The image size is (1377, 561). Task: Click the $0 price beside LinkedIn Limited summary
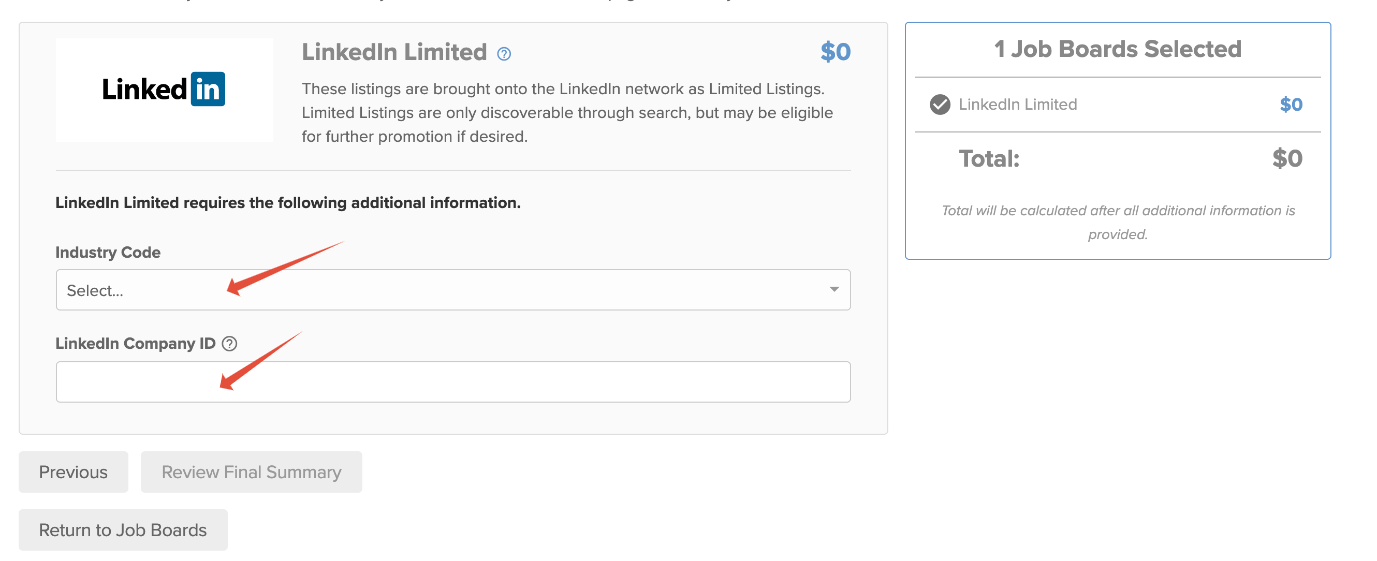[x=1291, y=104]
